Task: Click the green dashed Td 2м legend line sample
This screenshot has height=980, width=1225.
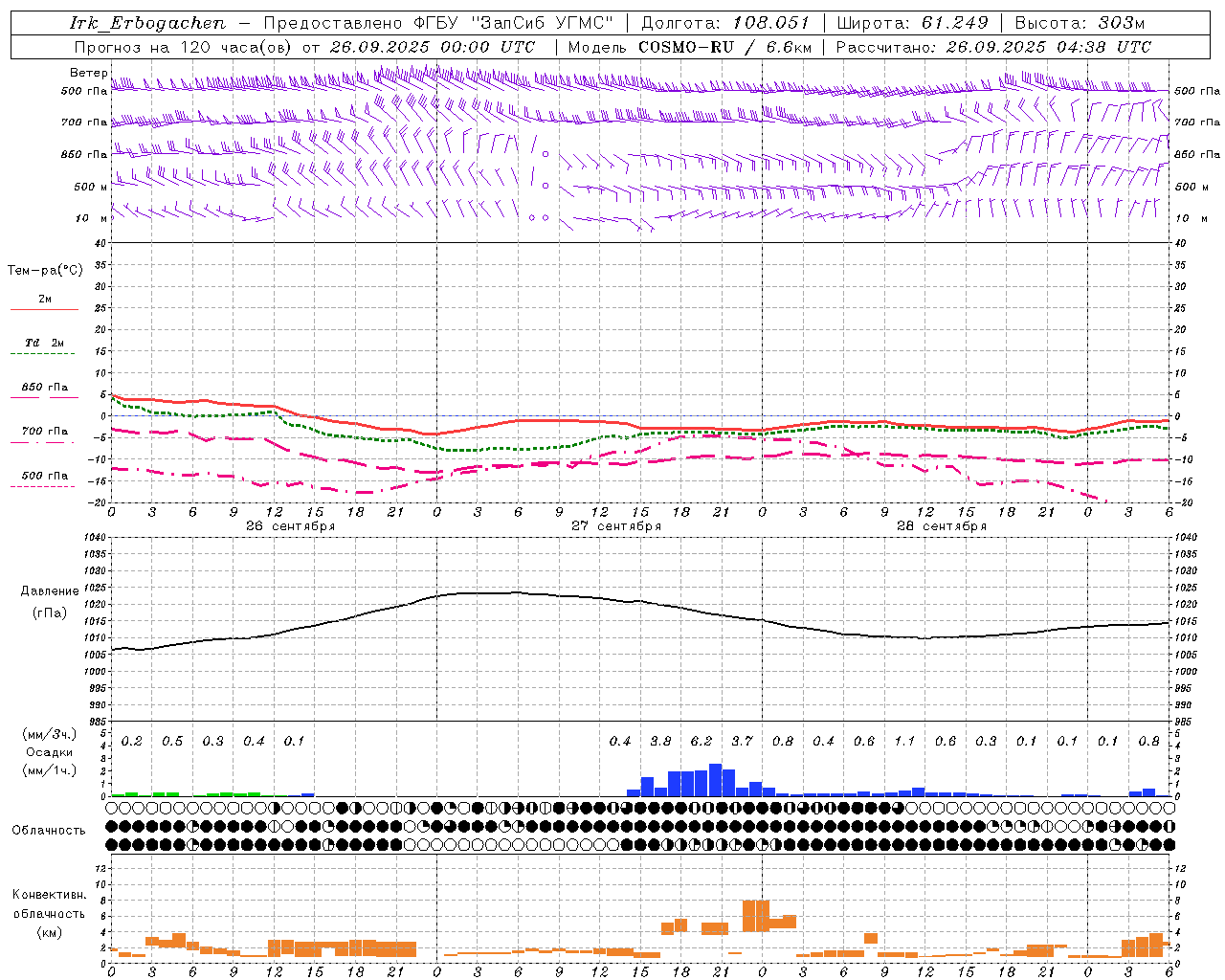Action: coord(43,353)
